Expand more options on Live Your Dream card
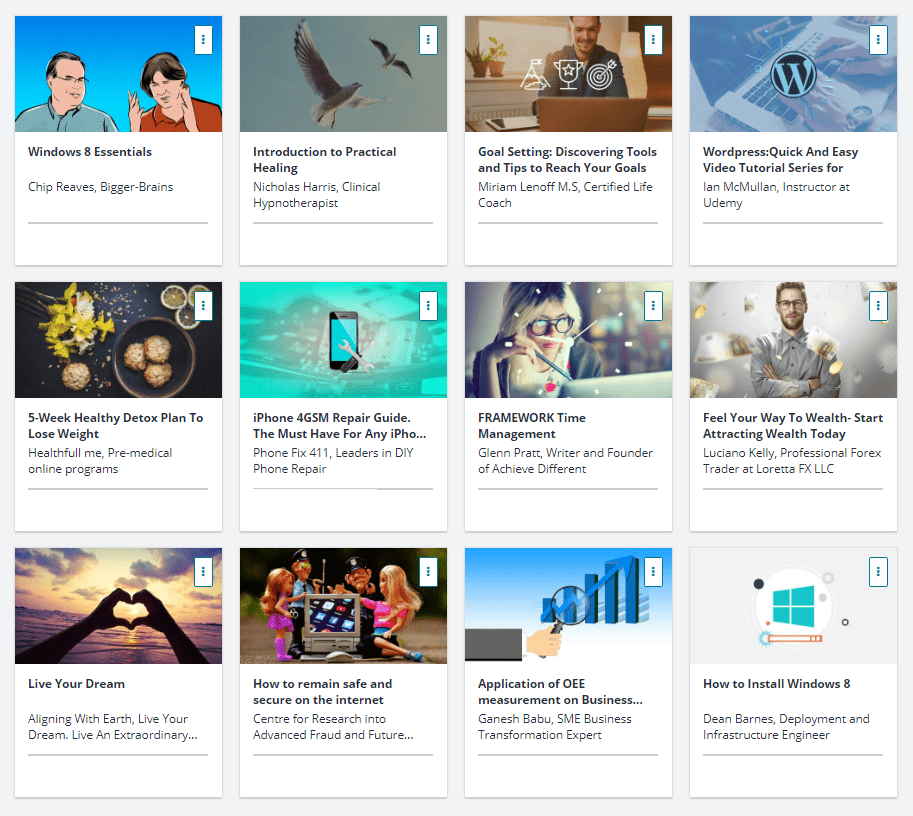 (x=203, y=572)
